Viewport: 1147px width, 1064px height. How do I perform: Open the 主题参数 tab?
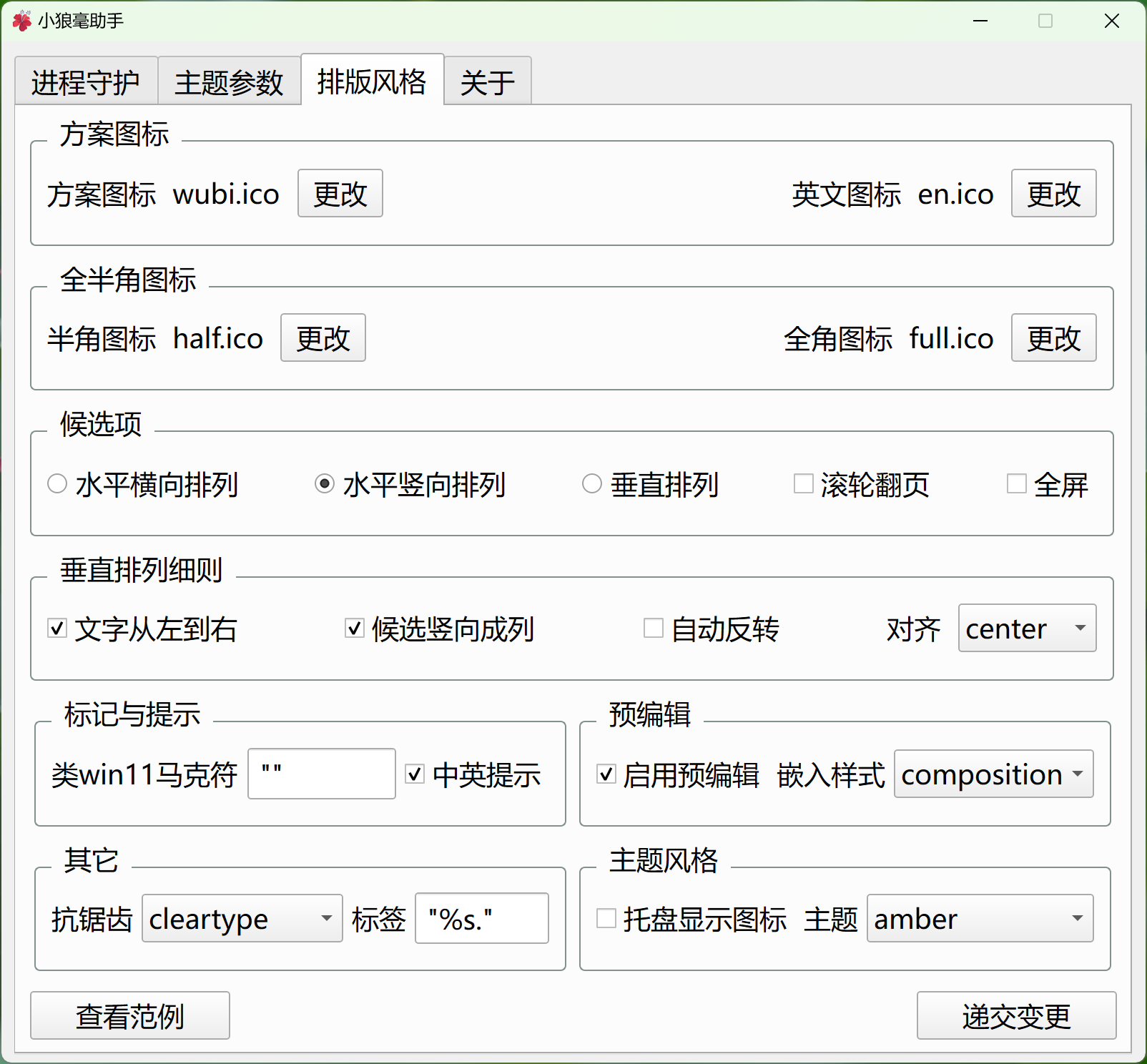click(229, 82)
